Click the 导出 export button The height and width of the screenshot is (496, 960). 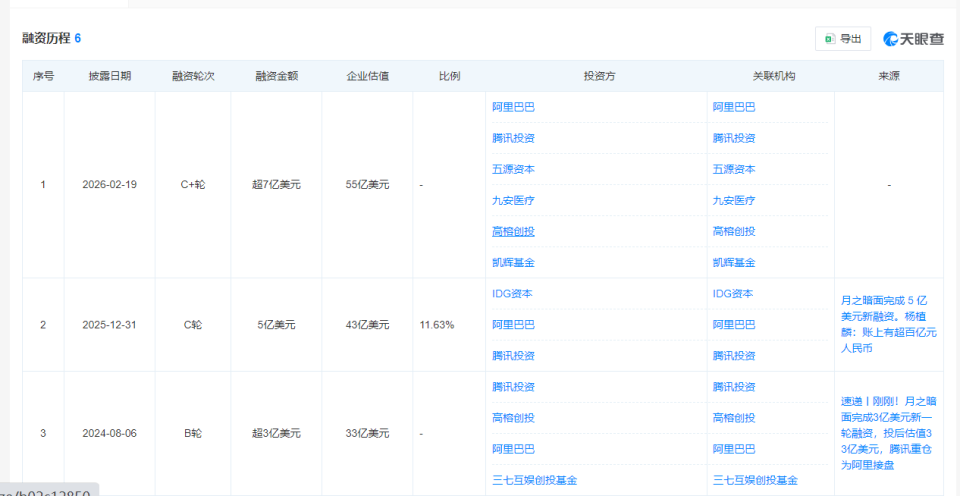tap(842, 39)
